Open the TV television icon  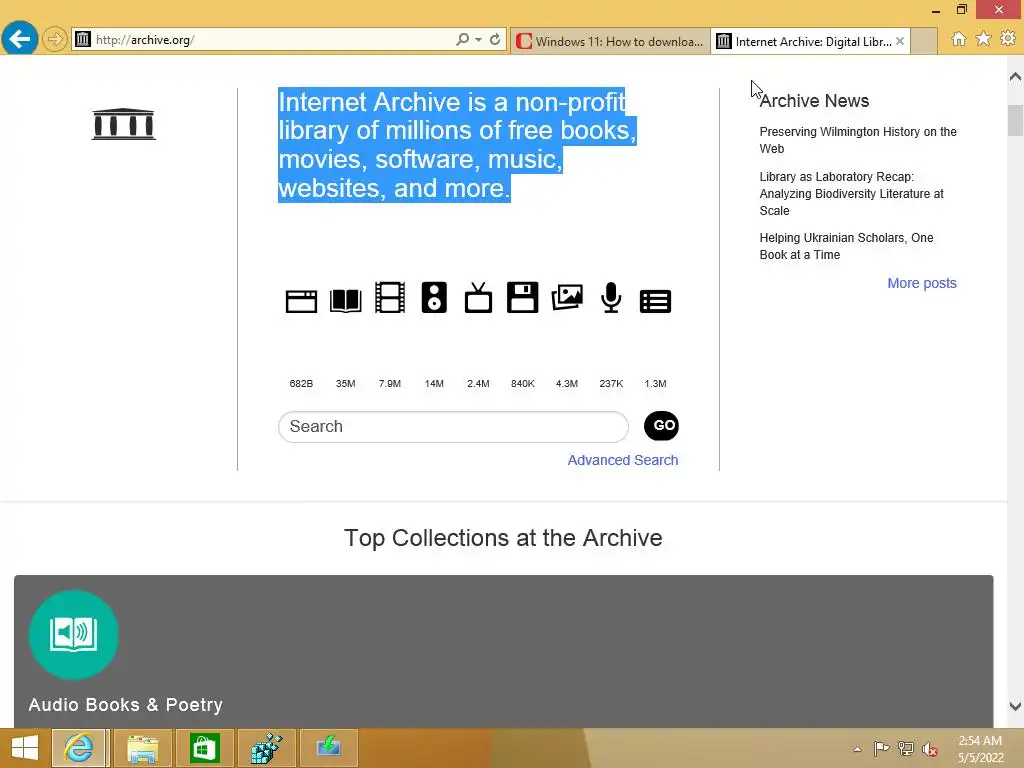point(478,298)
